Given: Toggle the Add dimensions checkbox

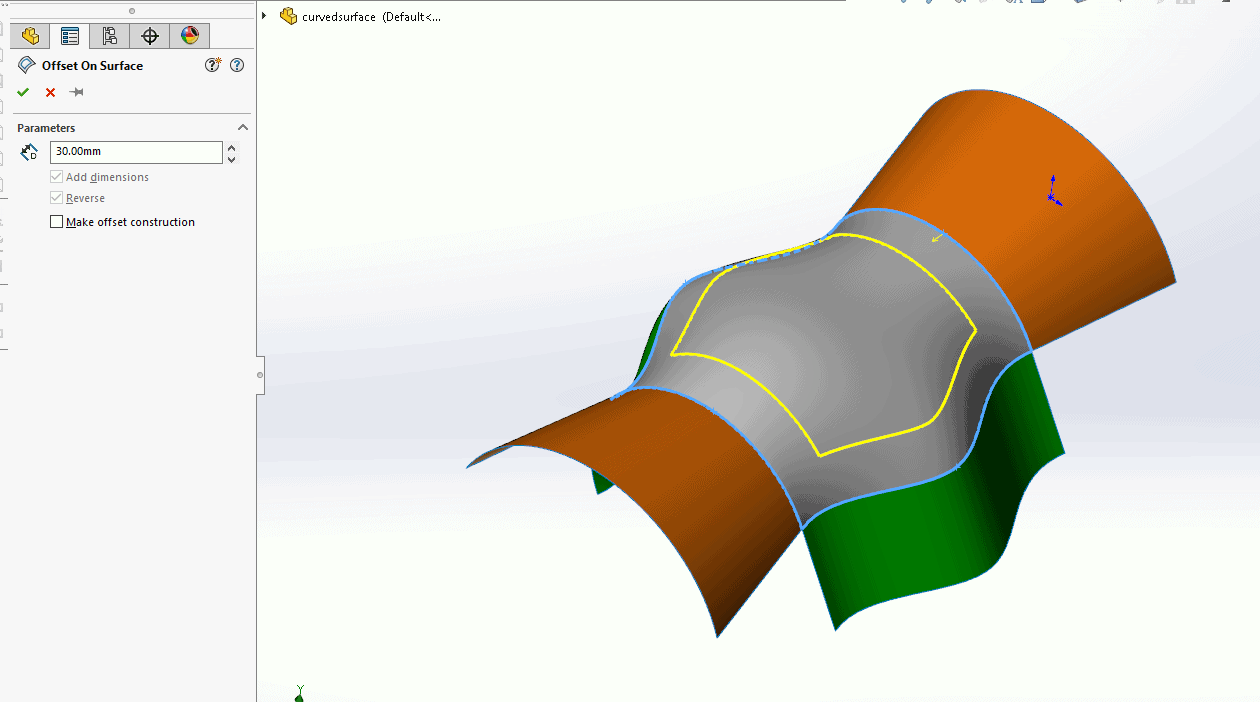Looking at the screenshot, I should [56, 177].
